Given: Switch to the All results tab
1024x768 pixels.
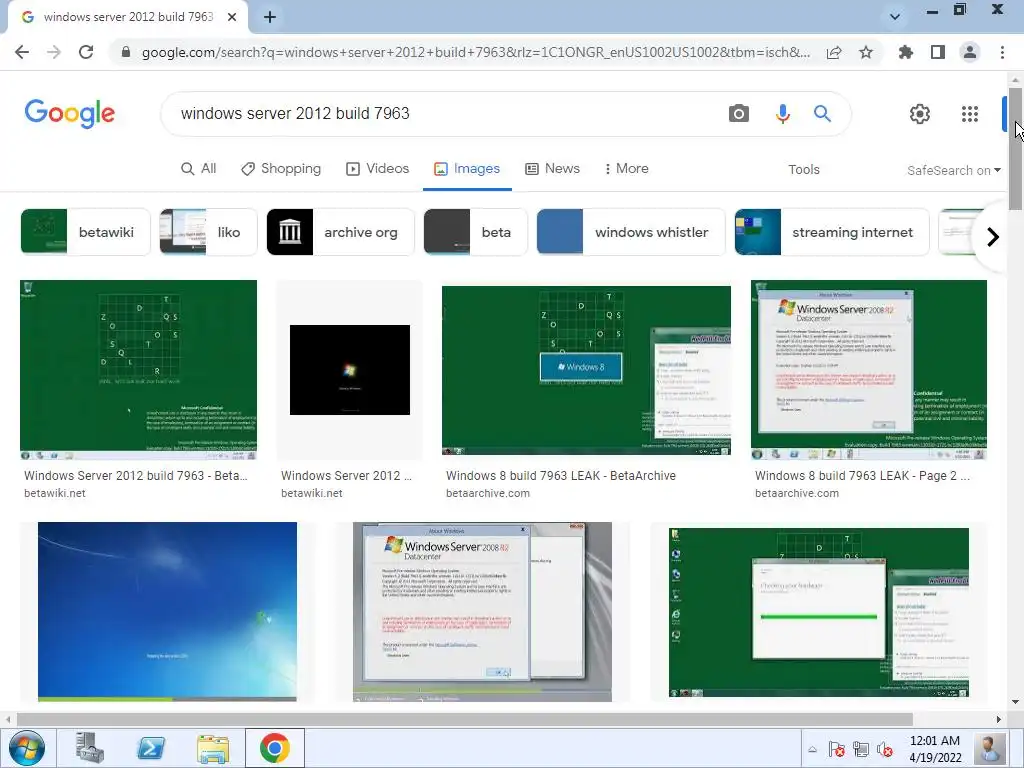Looking at the screenshot, I should coord(199,168).
